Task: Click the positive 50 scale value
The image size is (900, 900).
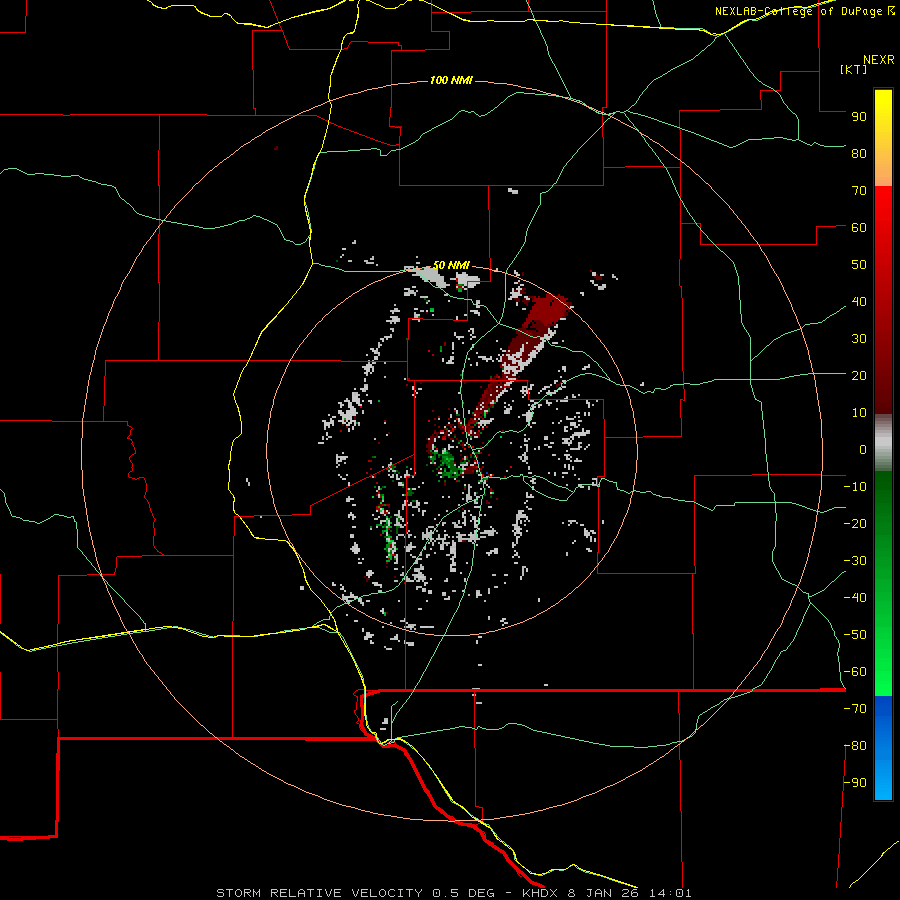Action: pos(859,265)
